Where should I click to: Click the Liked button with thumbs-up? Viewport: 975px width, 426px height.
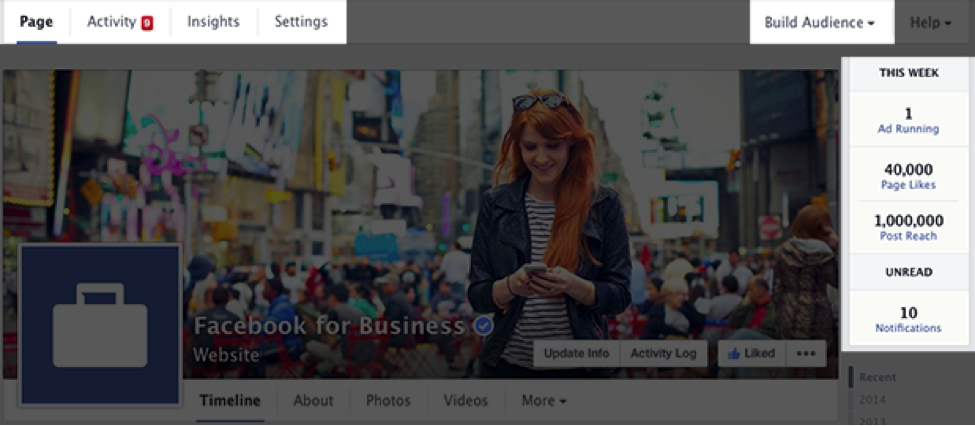click(x=751, y=353)
